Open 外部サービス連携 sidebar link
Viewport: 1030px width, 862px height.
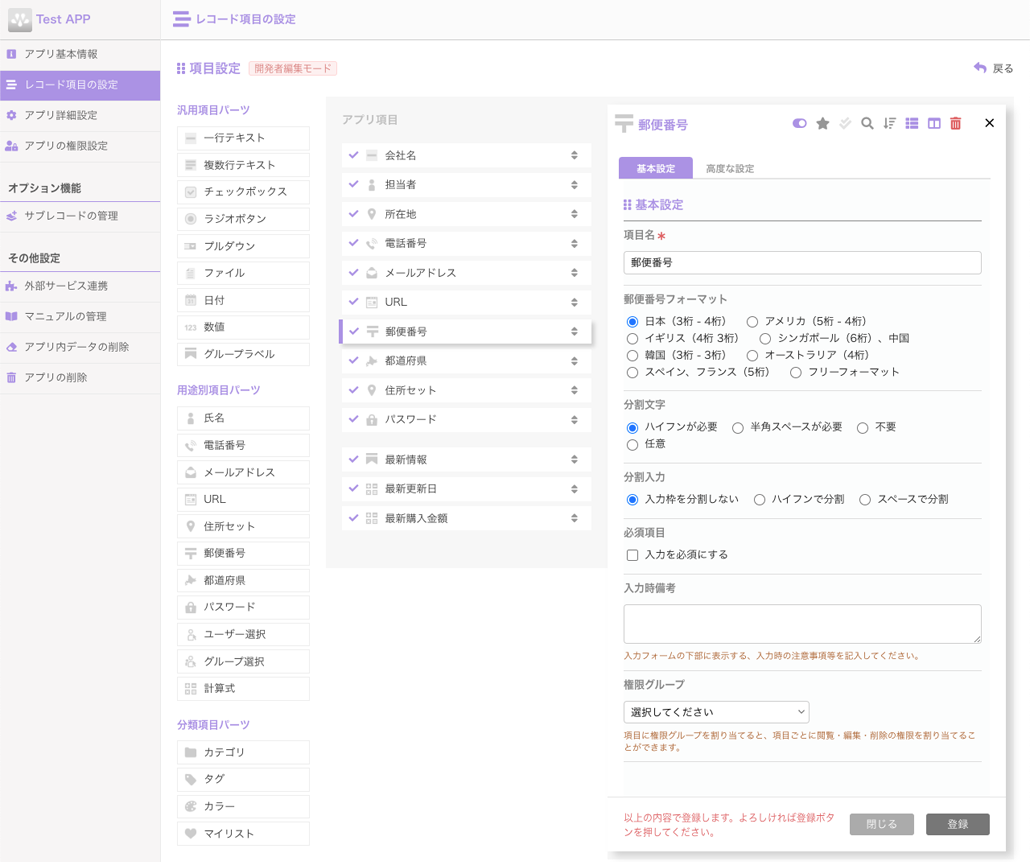[80, 286]
